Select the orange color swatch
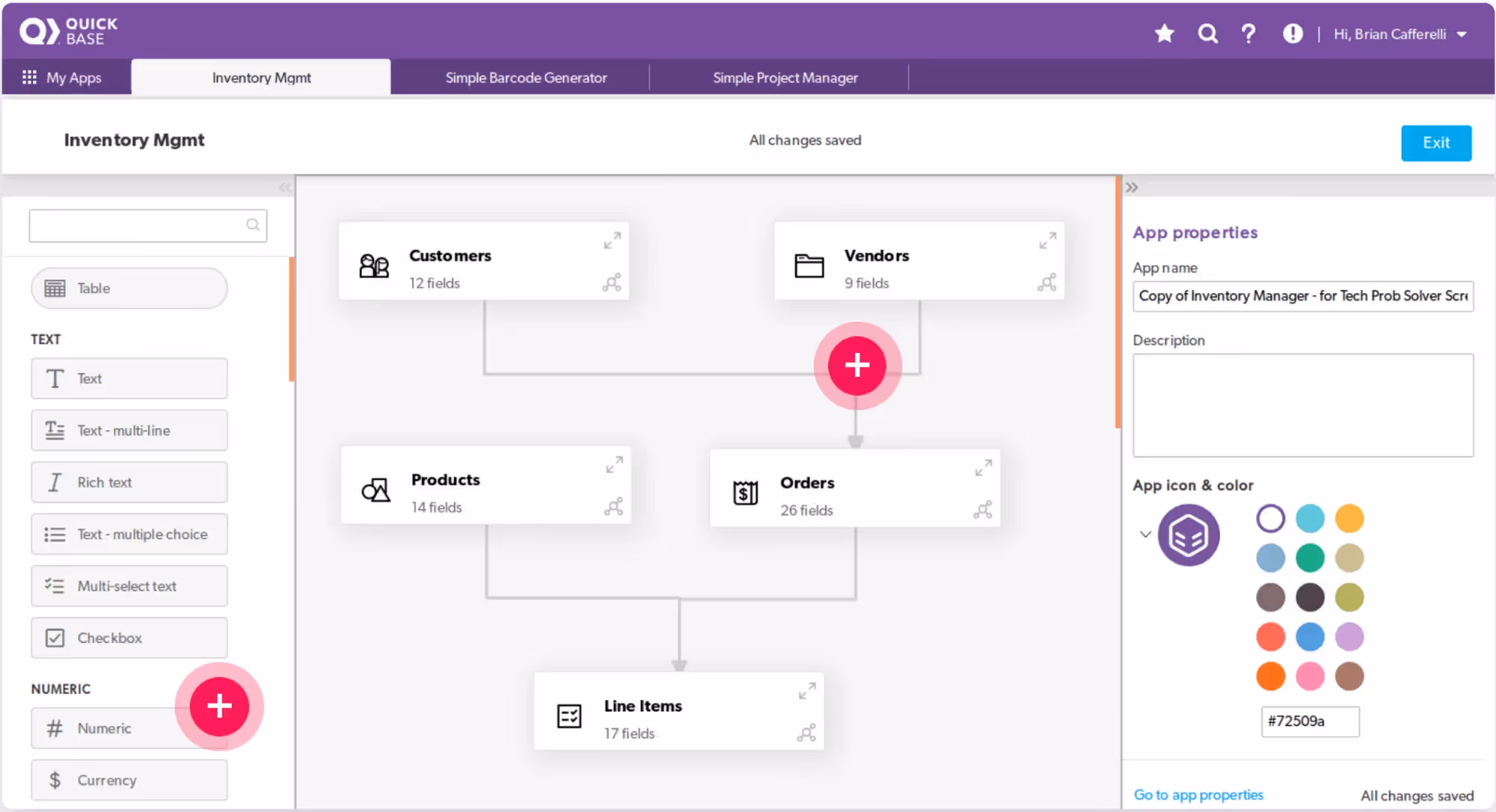The image size is (1496, 812). tap(1270, 676)
